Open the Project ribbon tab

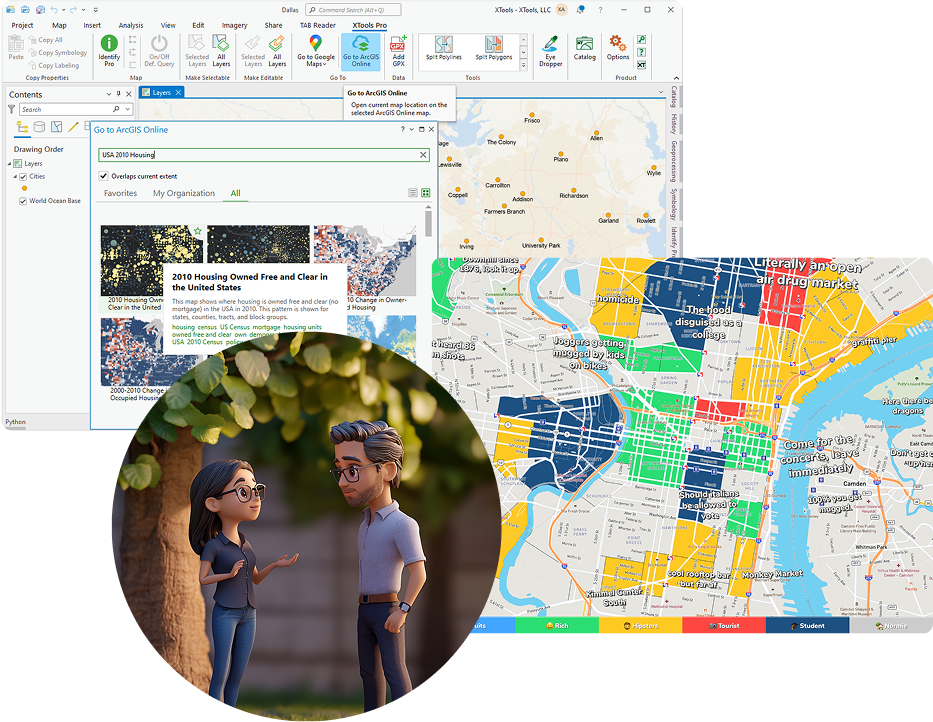[x=22, y=26]
